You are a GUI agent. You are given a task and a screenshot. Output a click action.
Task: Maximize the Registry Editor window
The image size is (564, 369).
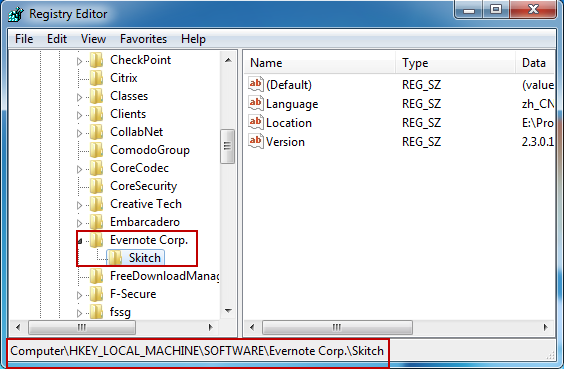point(496,9)
